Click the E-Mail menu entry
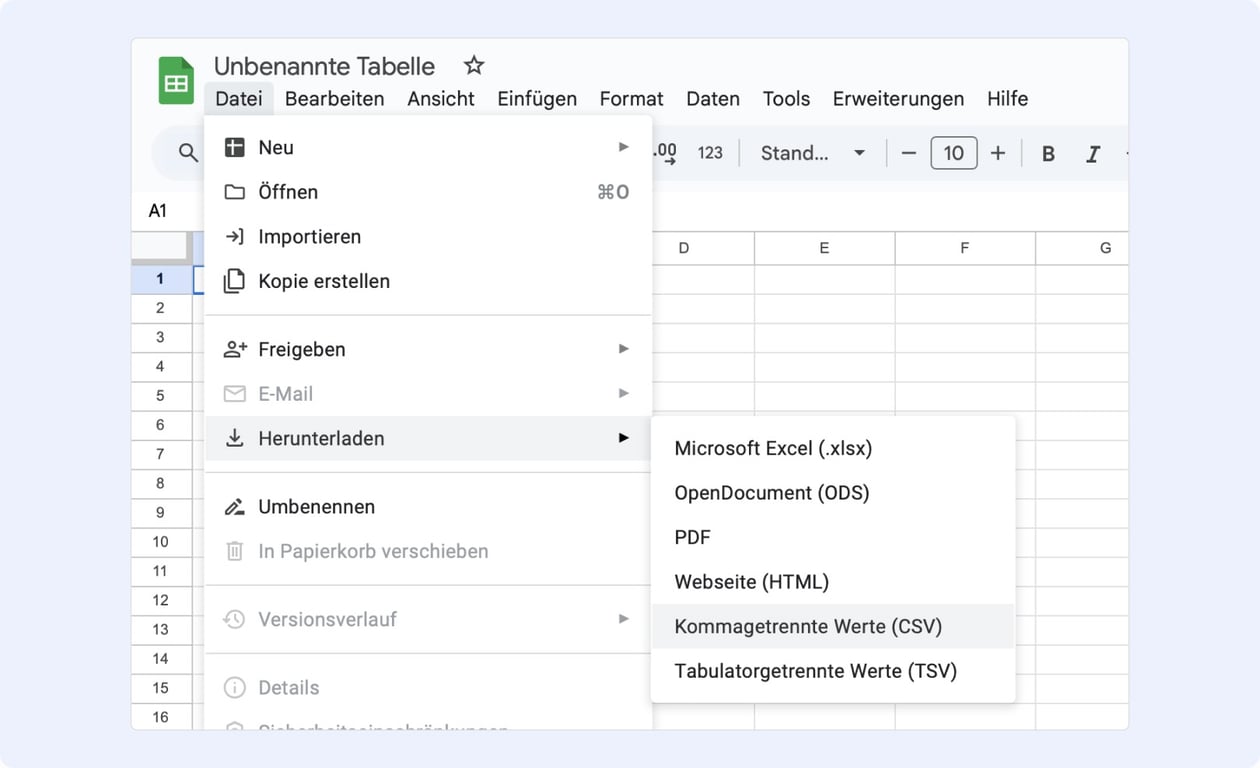This screenshot has height=768, width=1260. tap(428, 394)
